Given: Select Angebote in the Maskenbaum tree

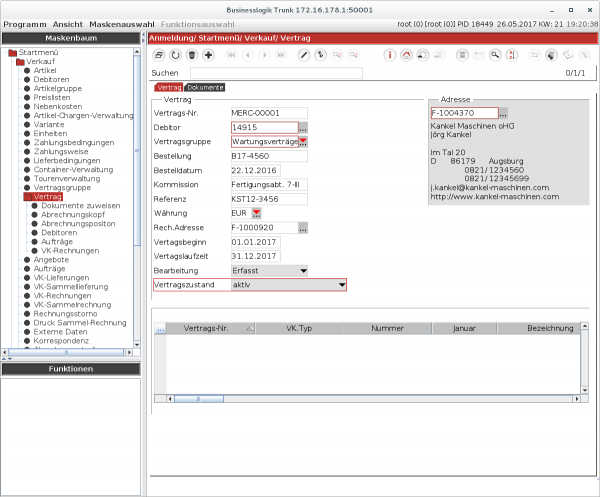Looking at the screenshot, I should [50, 259].
